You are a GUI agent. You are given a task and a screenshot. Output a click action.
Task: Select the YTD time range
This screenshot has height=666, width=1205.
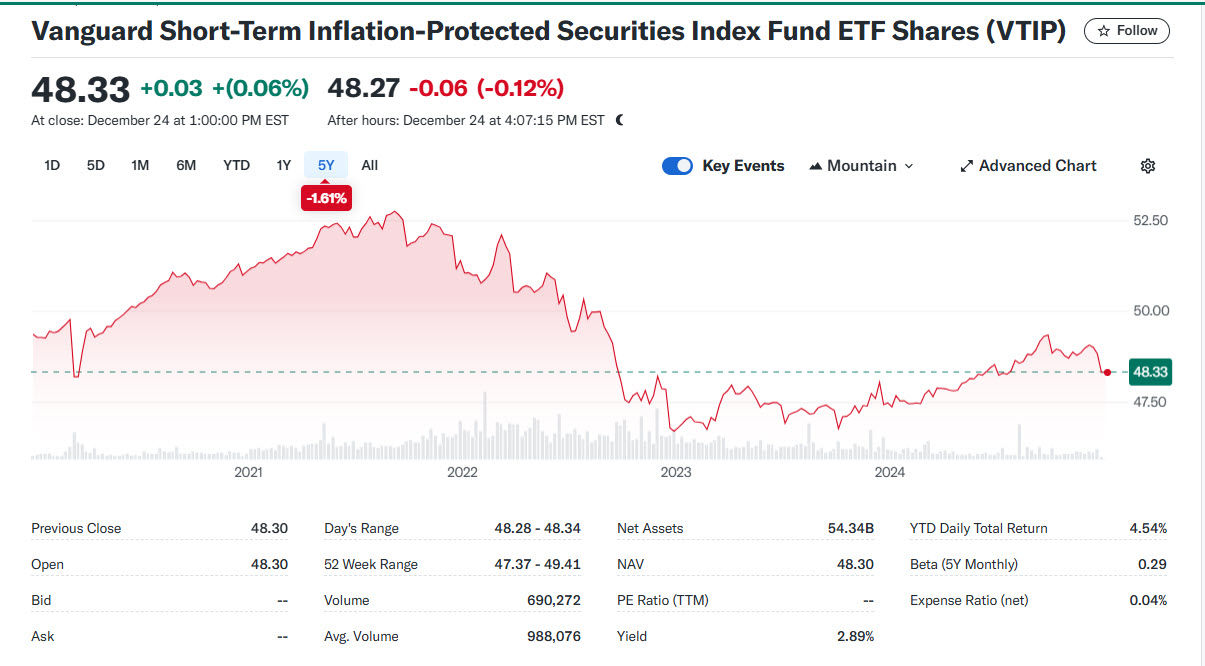[236, 165]
